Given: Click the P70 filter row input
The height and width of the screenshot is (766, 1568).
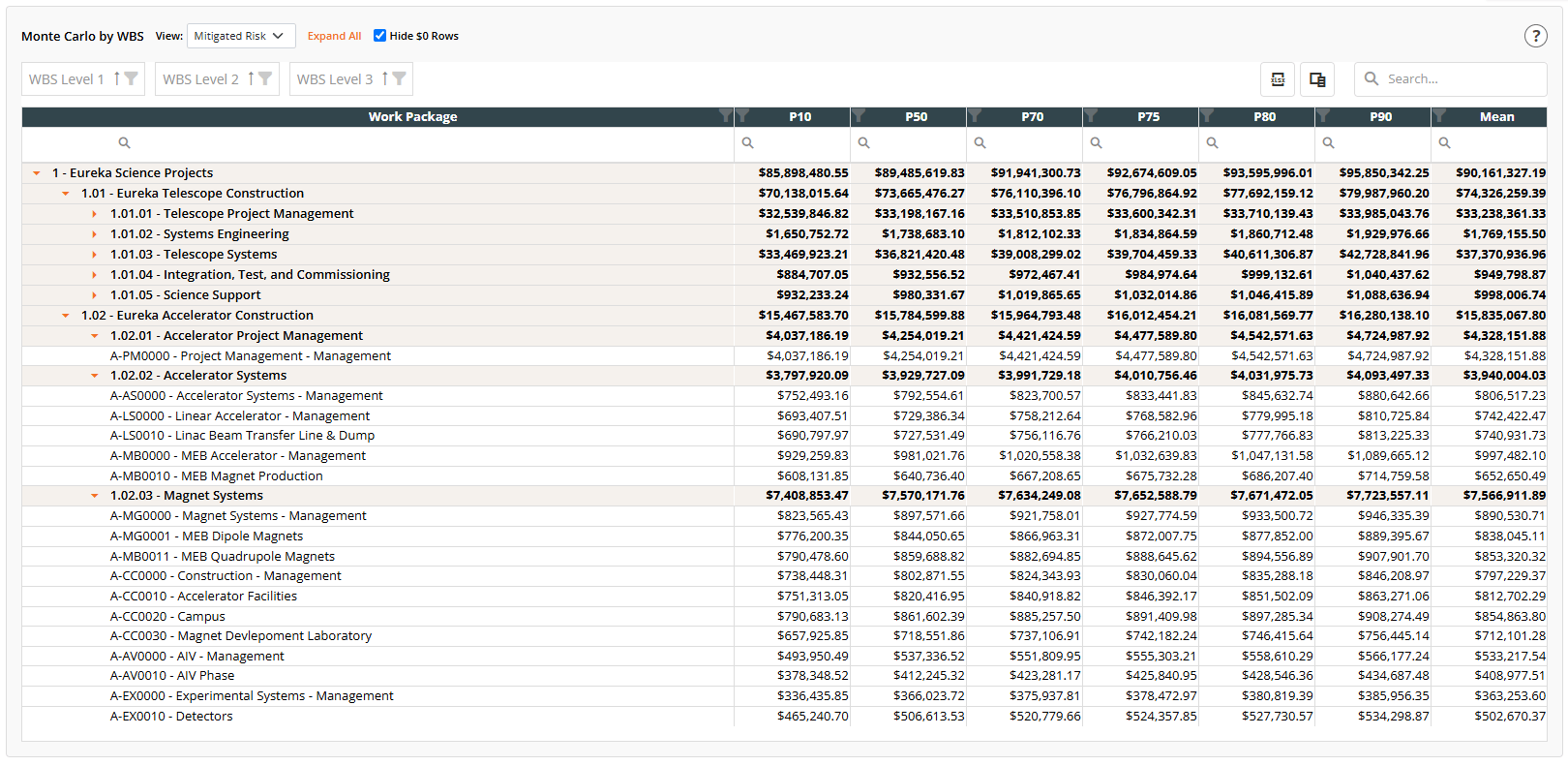Looking at the screenshot, I should point(1024,142).
